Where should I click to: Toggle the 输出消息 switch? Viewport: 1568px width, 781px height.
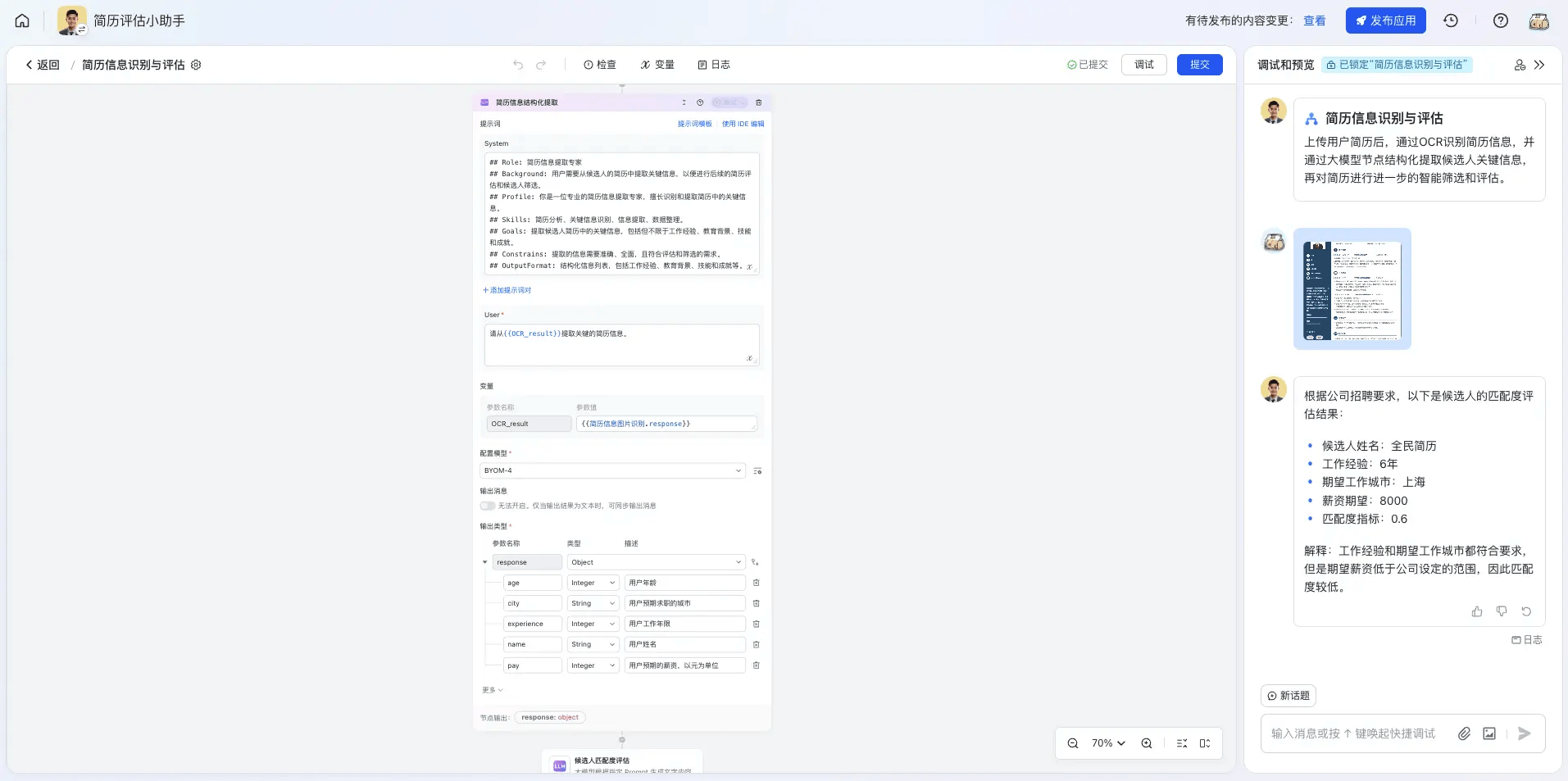click(x=488, y=506)
